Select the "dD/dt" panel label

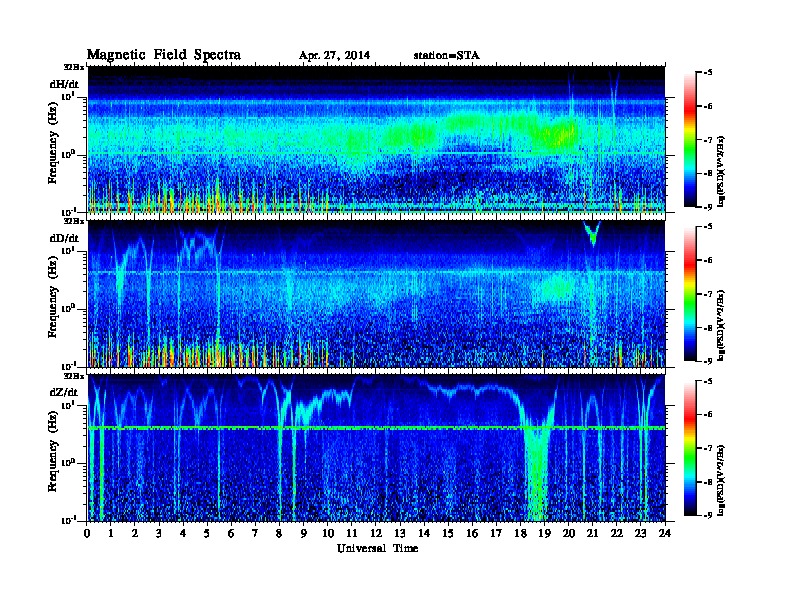point(64,238)
